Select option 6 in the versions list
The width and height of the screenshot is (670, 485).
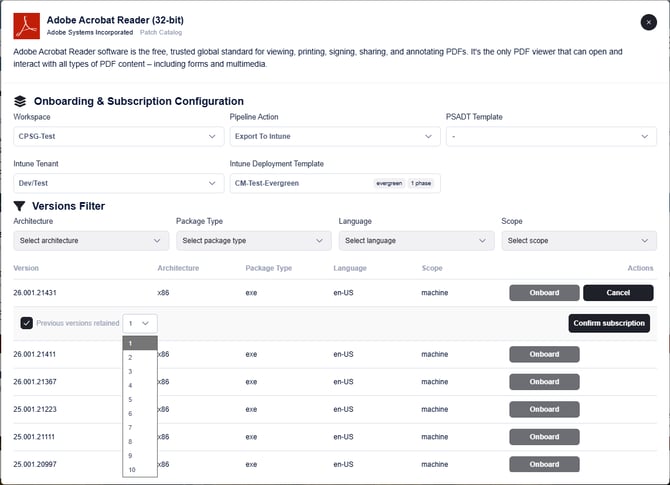point(140,414)
